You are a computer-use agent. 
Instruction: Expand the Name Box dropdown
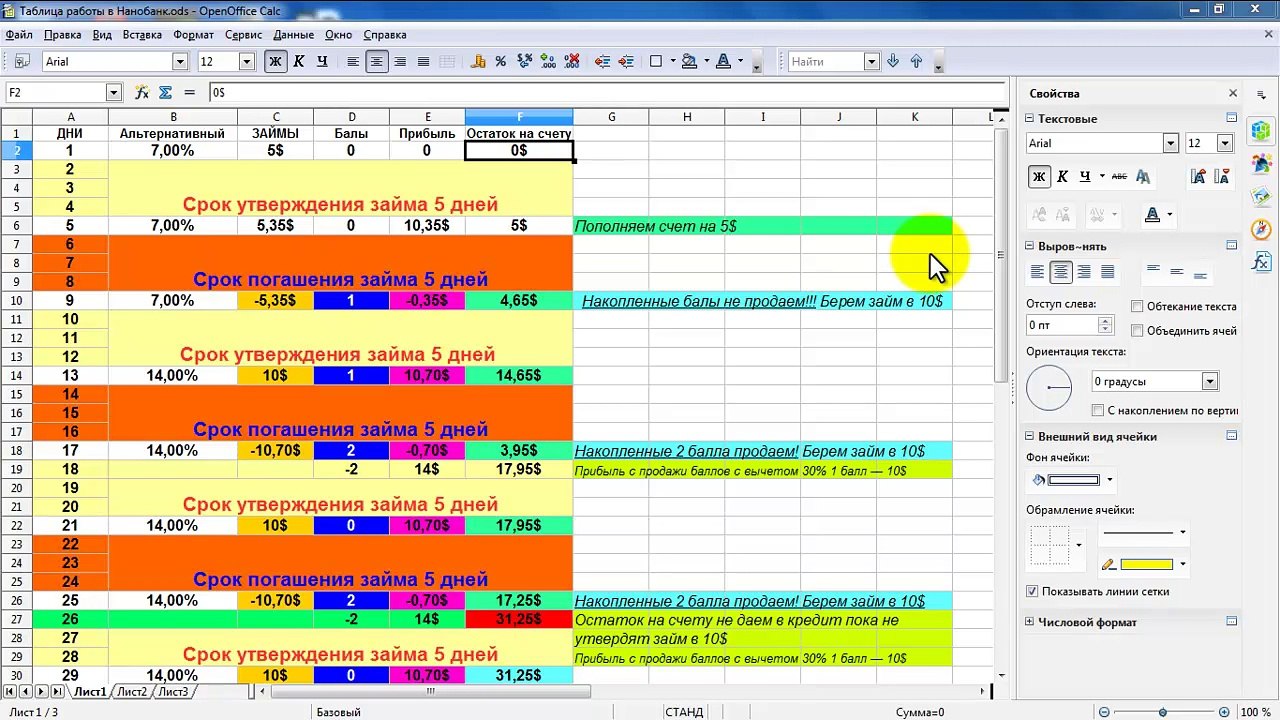113,92
